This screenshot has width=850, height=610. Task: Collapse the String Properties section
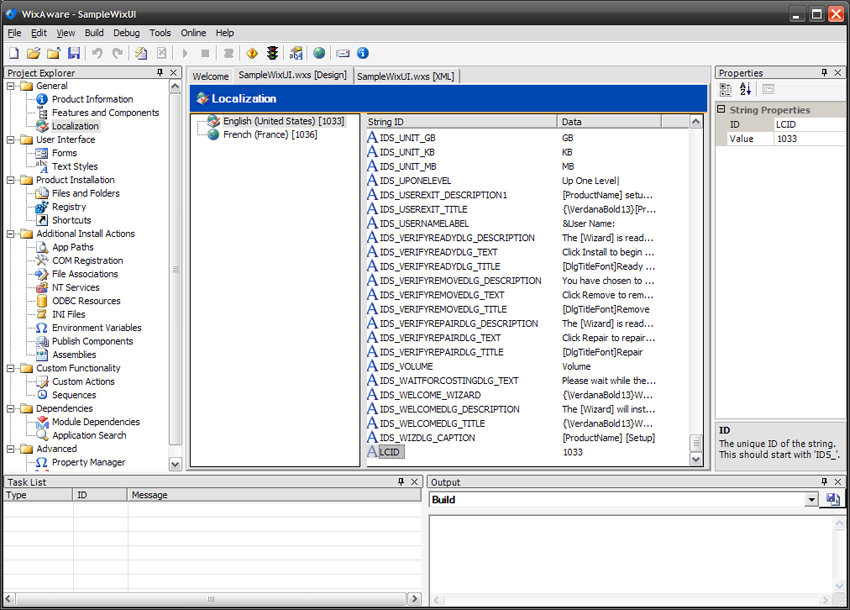(721, 110)
